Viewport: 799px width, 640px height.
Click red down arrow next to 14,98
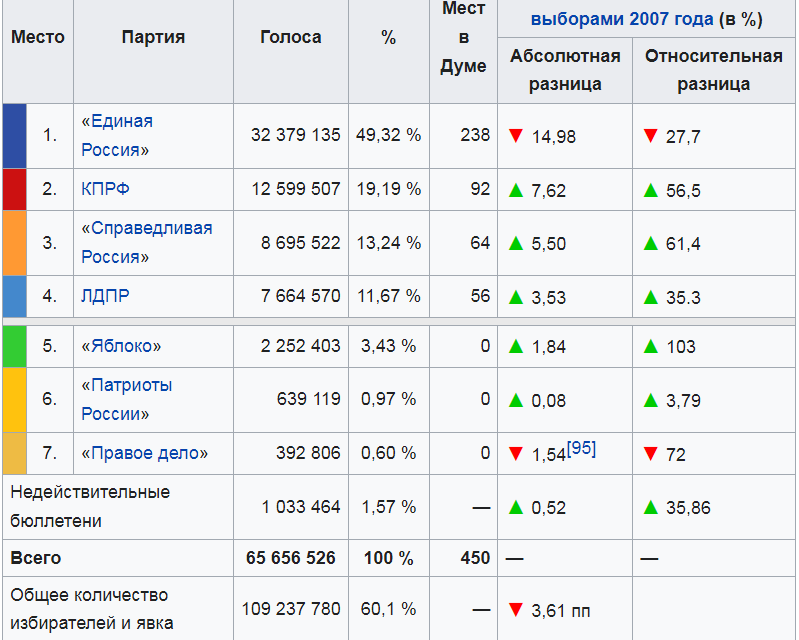516,136
